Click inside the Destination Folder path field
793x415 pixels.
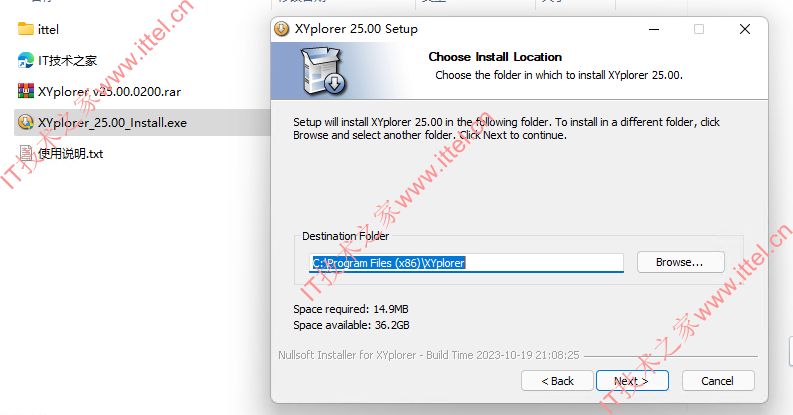click(x=466, y=263)
